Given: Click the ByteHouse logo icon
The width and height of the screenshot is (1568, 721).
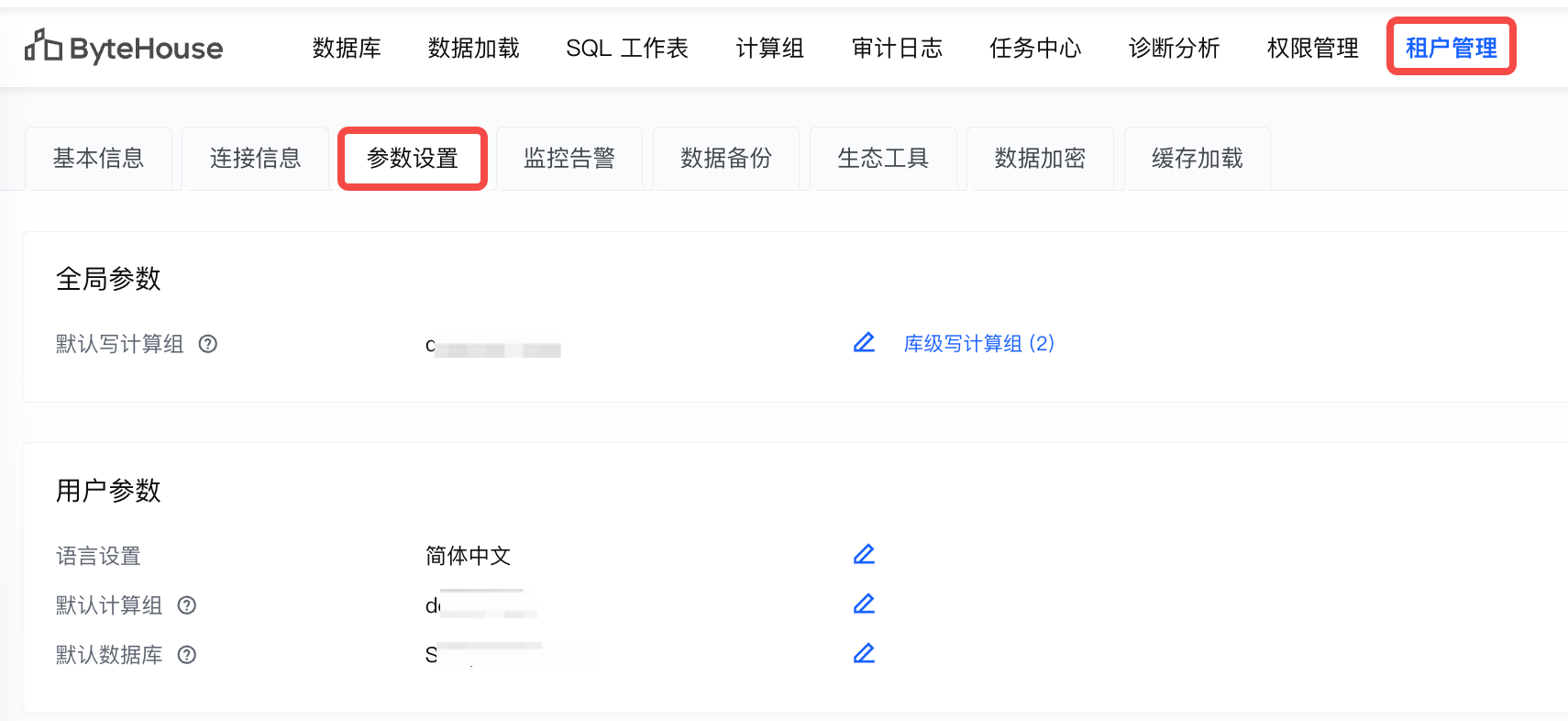Looking at the screenshot, I should tap(43, 46).
